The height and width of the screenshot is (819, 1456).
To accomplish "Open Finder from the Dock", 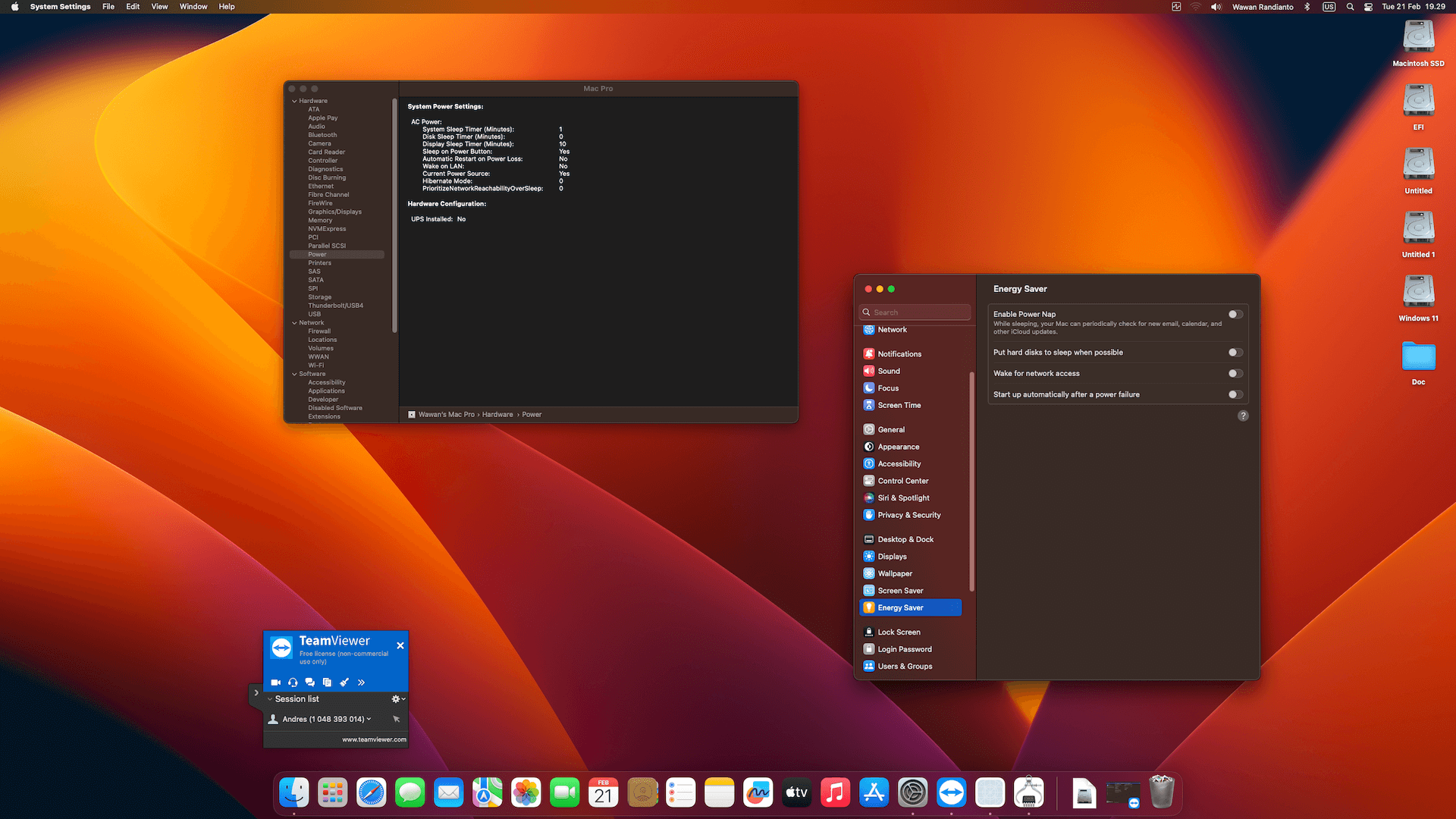I will tap(294, 793).
